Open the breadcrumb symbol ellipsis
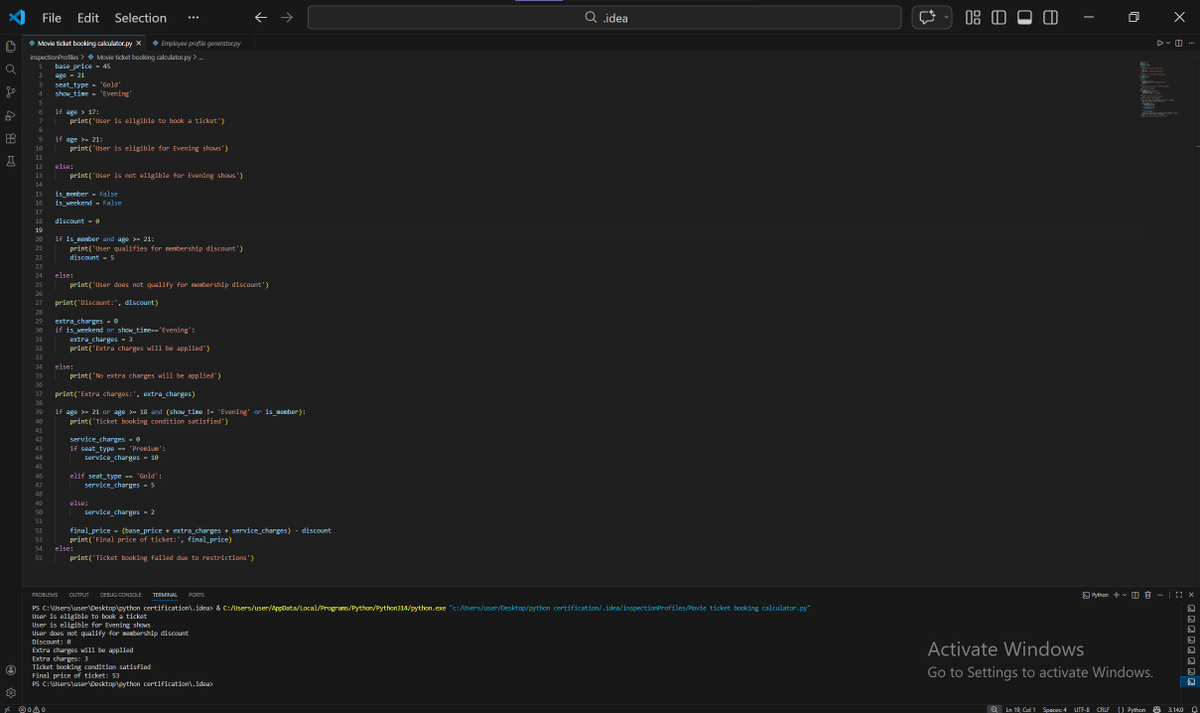 [x=200, y=57]
